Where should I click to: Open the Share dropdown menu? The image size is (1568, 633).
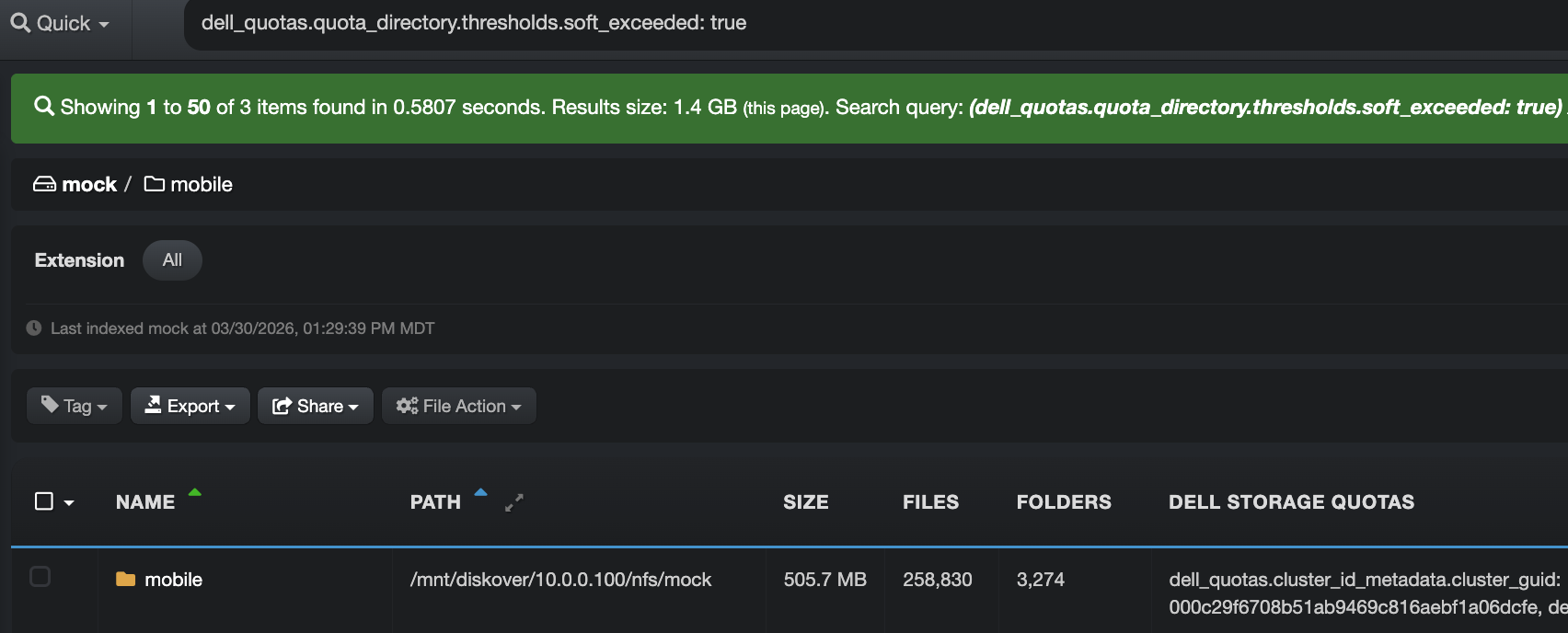316,406
